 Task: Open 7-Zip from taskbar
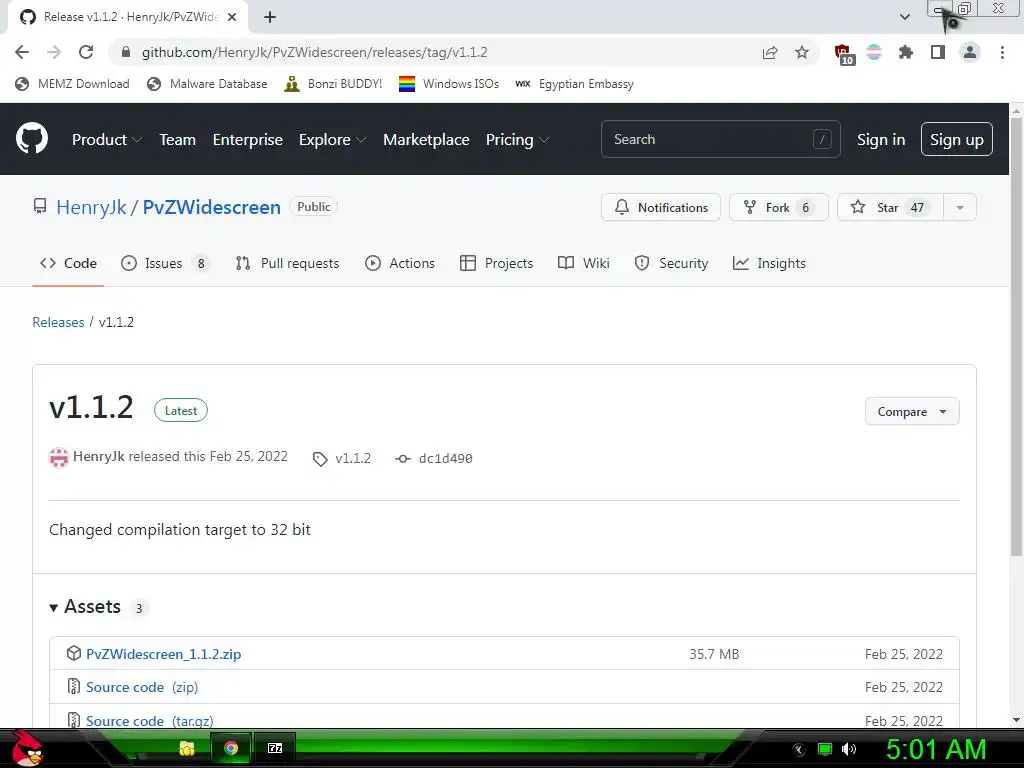click(x=275, y=748)
